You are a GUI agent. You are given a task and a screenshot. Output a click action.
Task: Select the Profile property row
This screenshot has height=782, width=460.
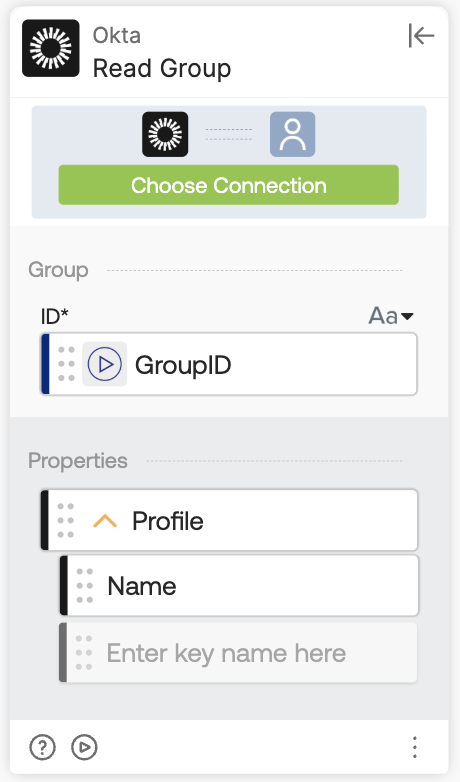[x=229, y=520]
